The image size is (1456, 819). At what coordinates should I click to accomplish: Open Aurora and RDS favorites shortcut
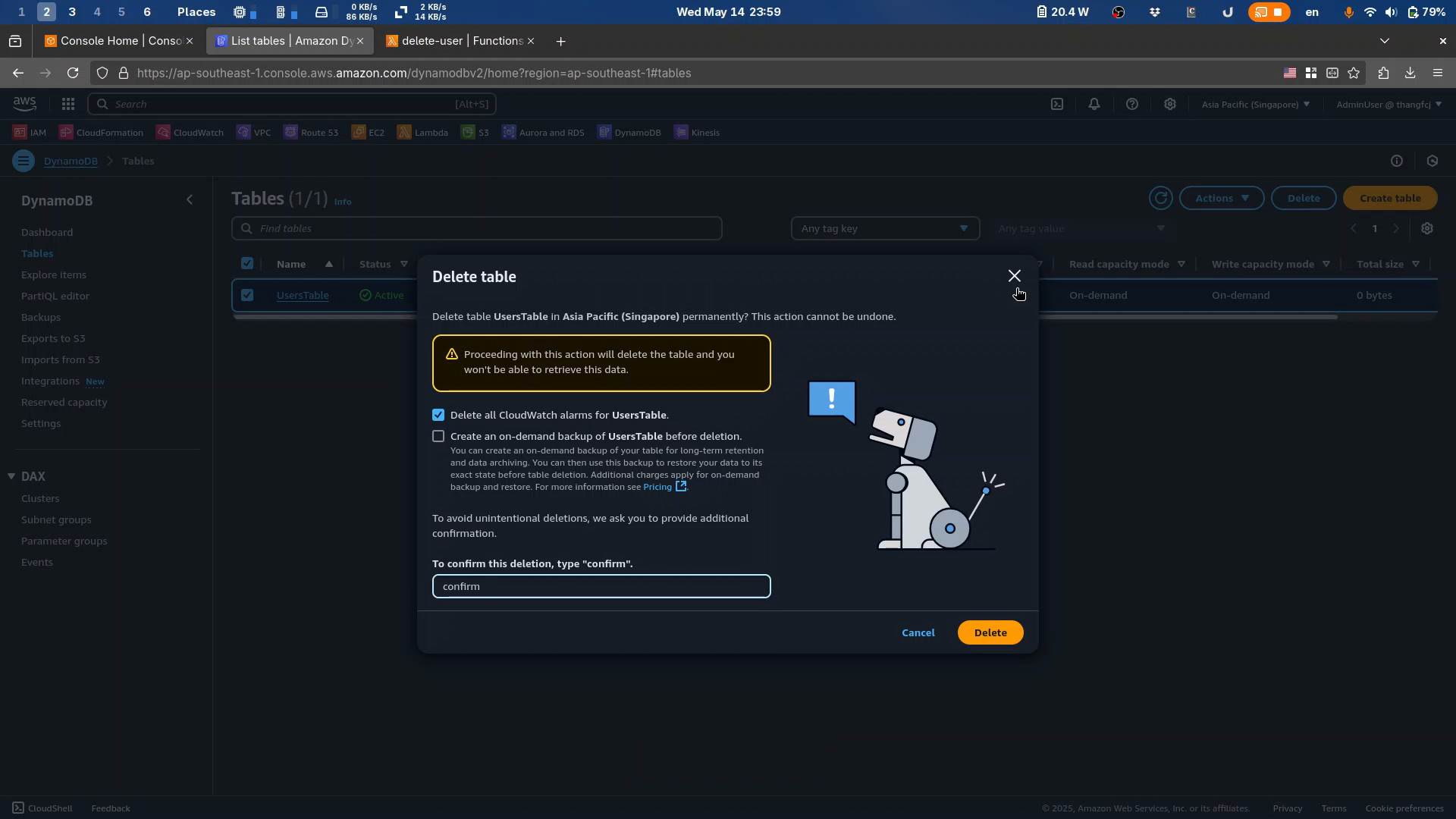(x=543, y=132)
